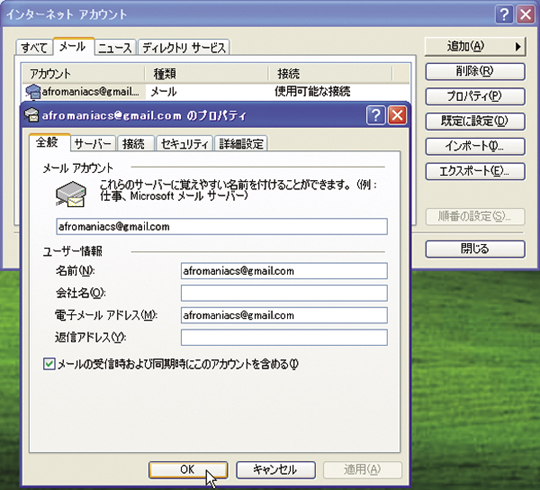
Task: Click the help icon in the properties dialog
Action: point(376,115)
